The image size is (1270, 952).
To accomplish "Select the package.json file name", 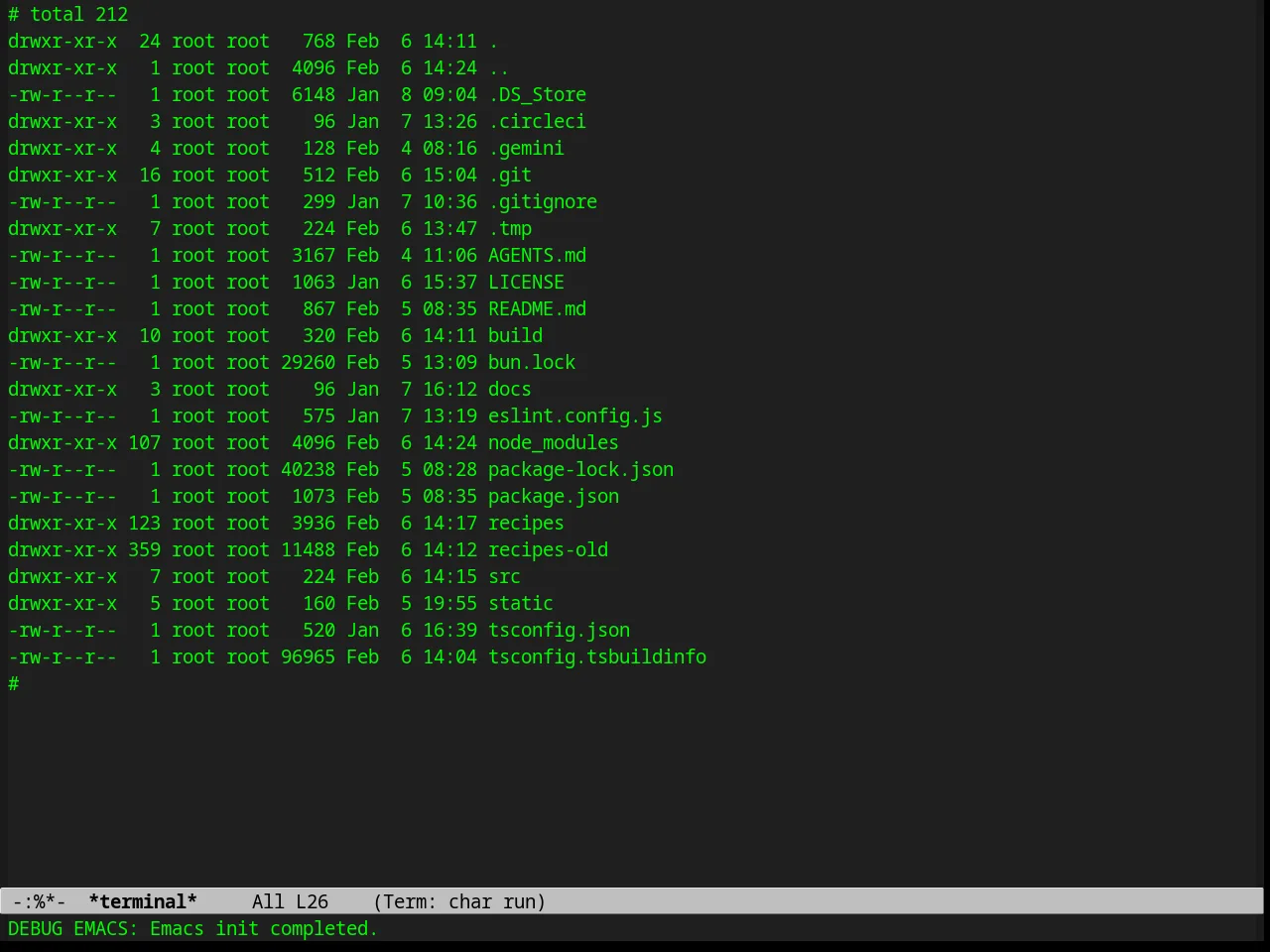I will [x=554, y=496].
